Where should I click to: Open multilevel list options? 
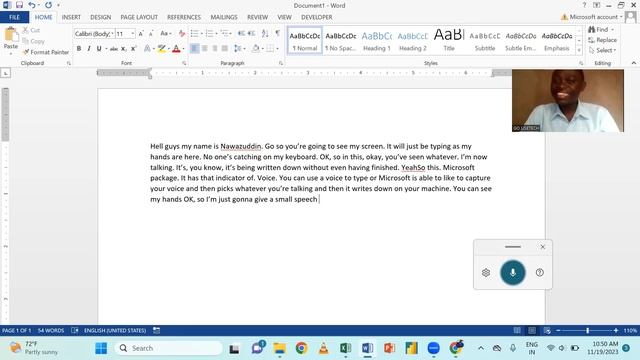pyautogui.click(x=225, y=33)
